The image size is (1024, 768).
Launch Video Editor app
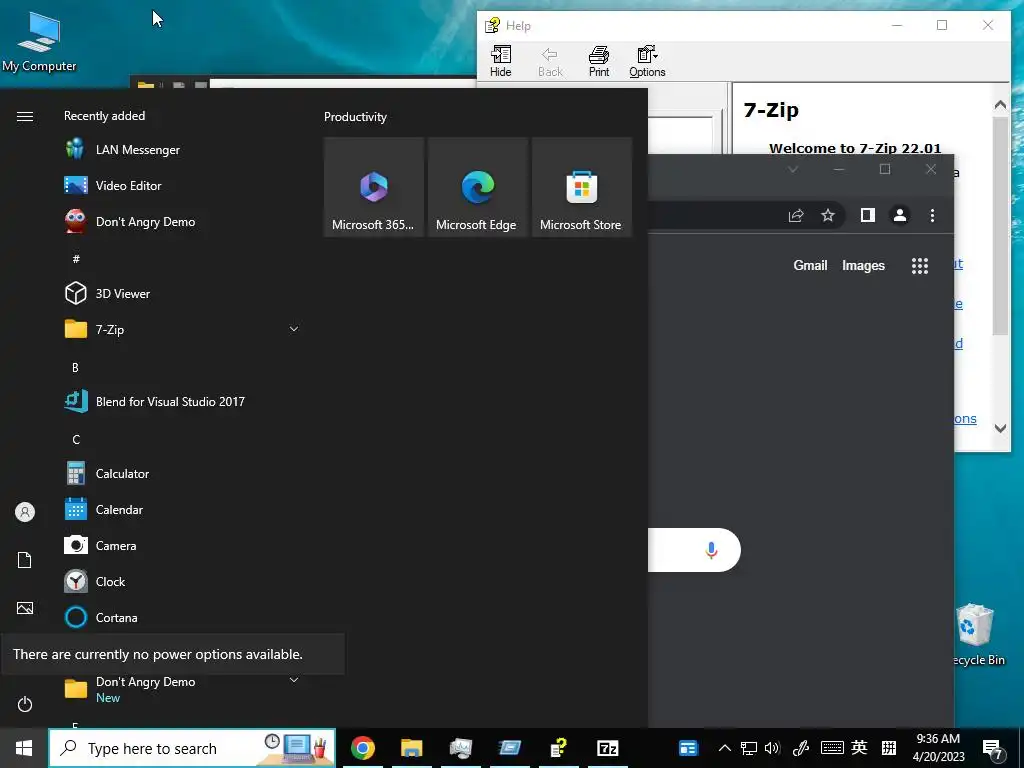tap(183, 185)
